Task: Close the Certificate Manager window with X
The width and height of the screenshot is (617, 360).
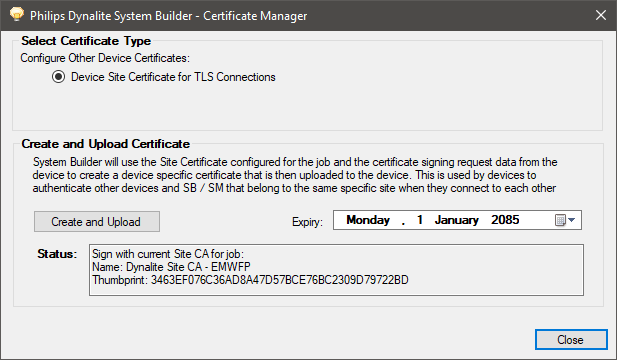Action: click(601, 15)
